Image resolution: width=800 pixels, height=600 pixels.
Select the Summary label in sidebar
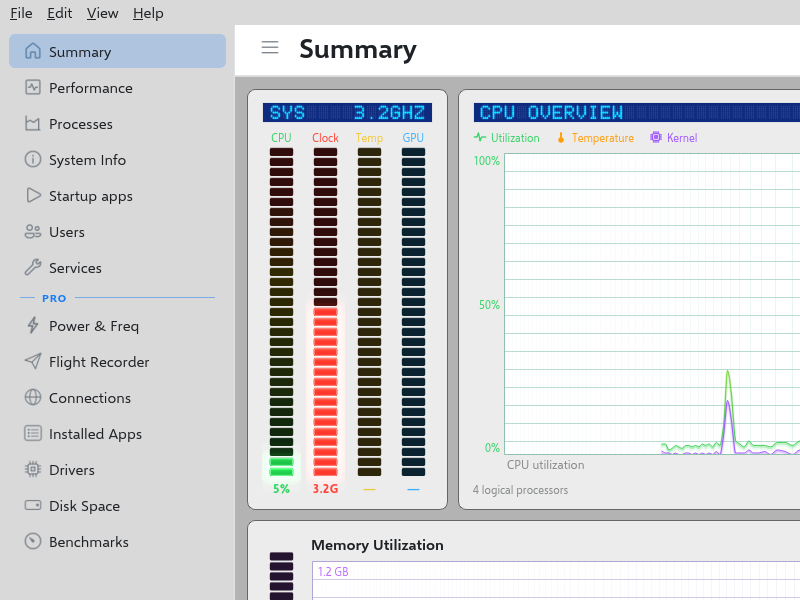tap(80, 52)
